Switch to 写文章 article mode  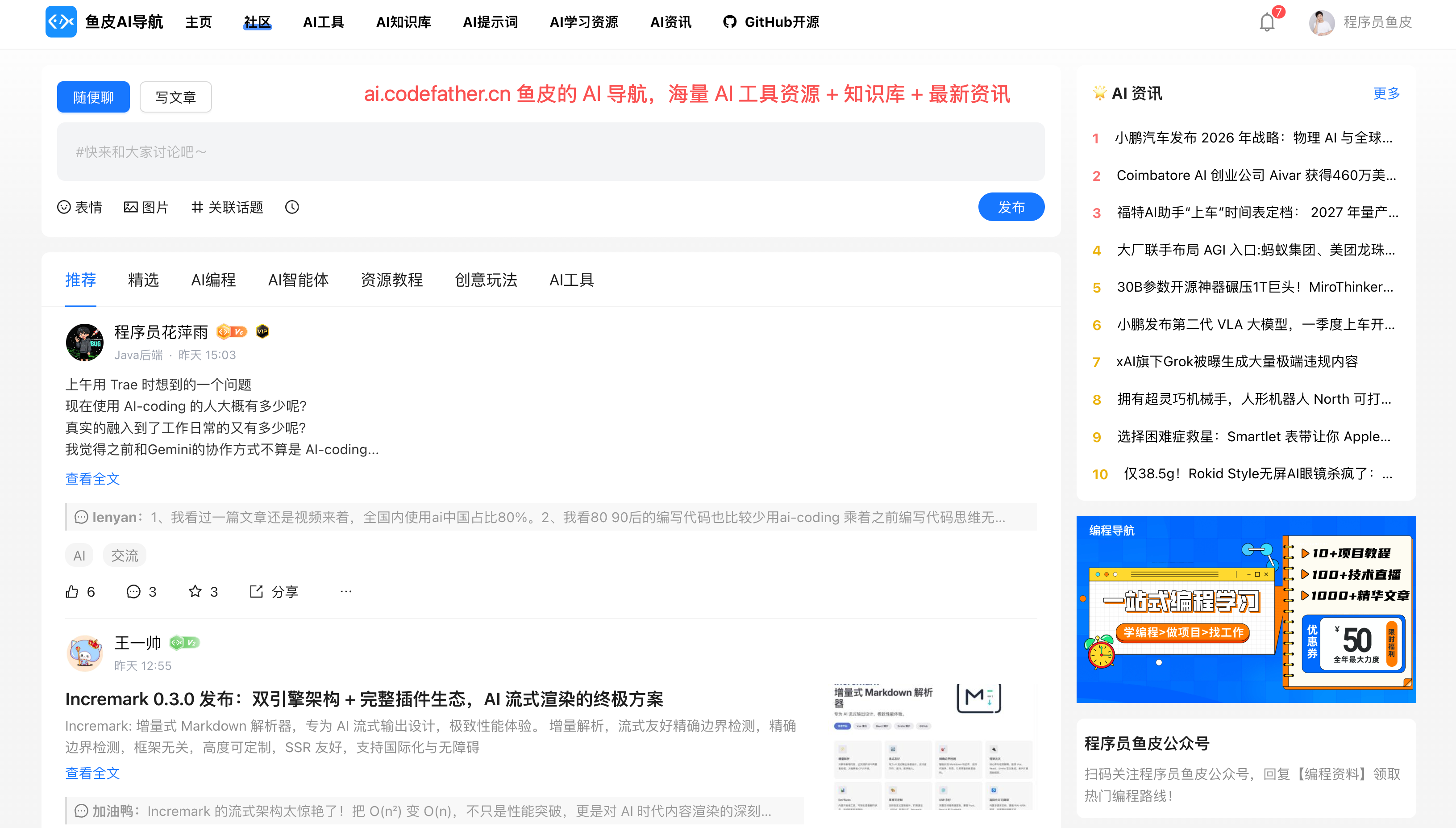[x=175, y=97]
